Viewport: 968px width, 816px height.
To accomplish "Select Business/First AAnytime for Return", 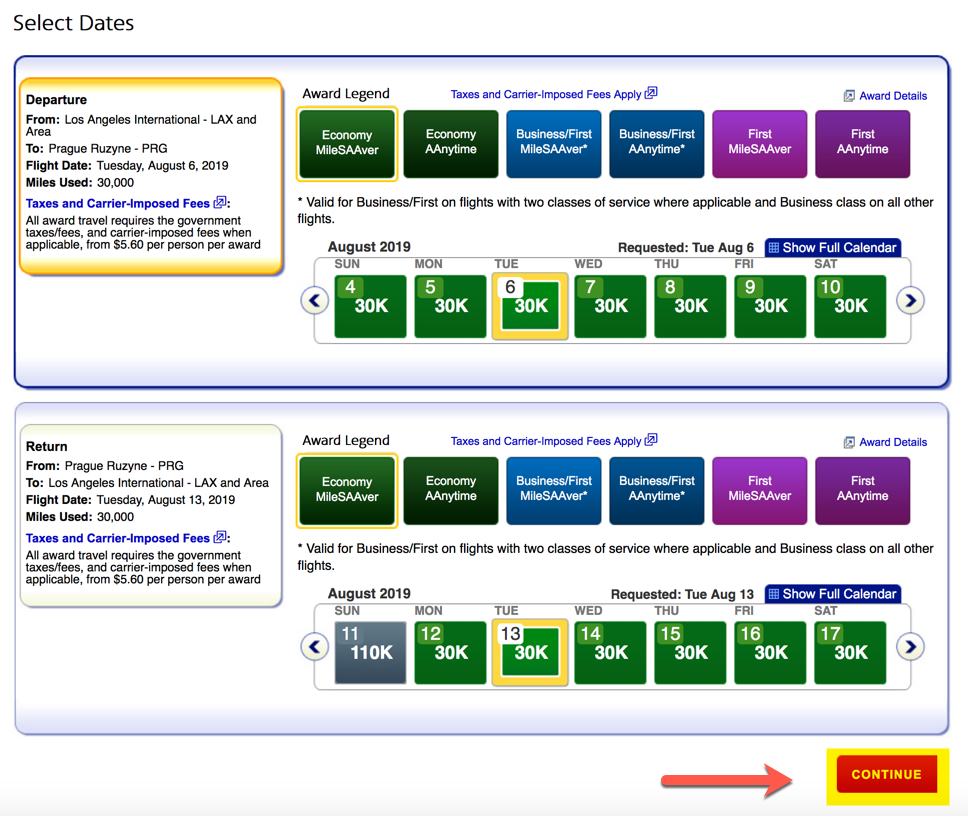I will (x=657, y=490).
